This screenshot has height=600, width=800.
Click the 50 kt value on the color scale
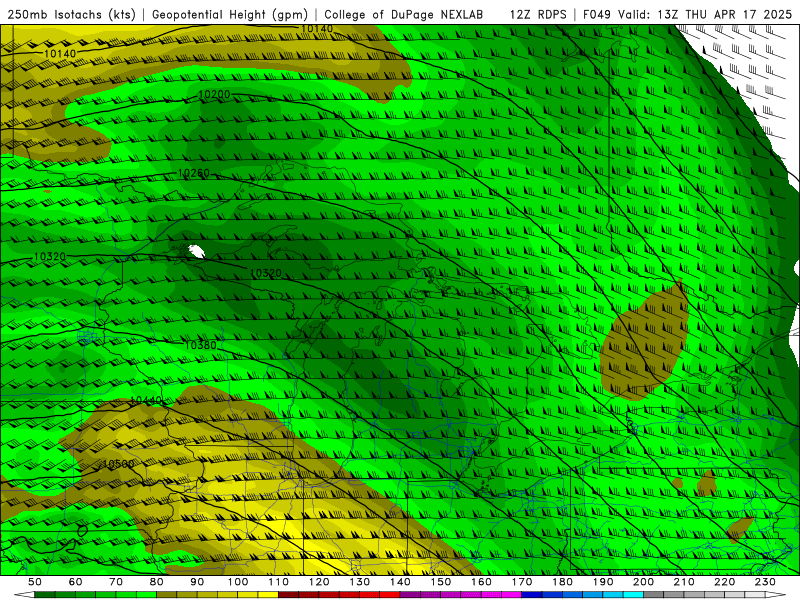pos(35,582)
